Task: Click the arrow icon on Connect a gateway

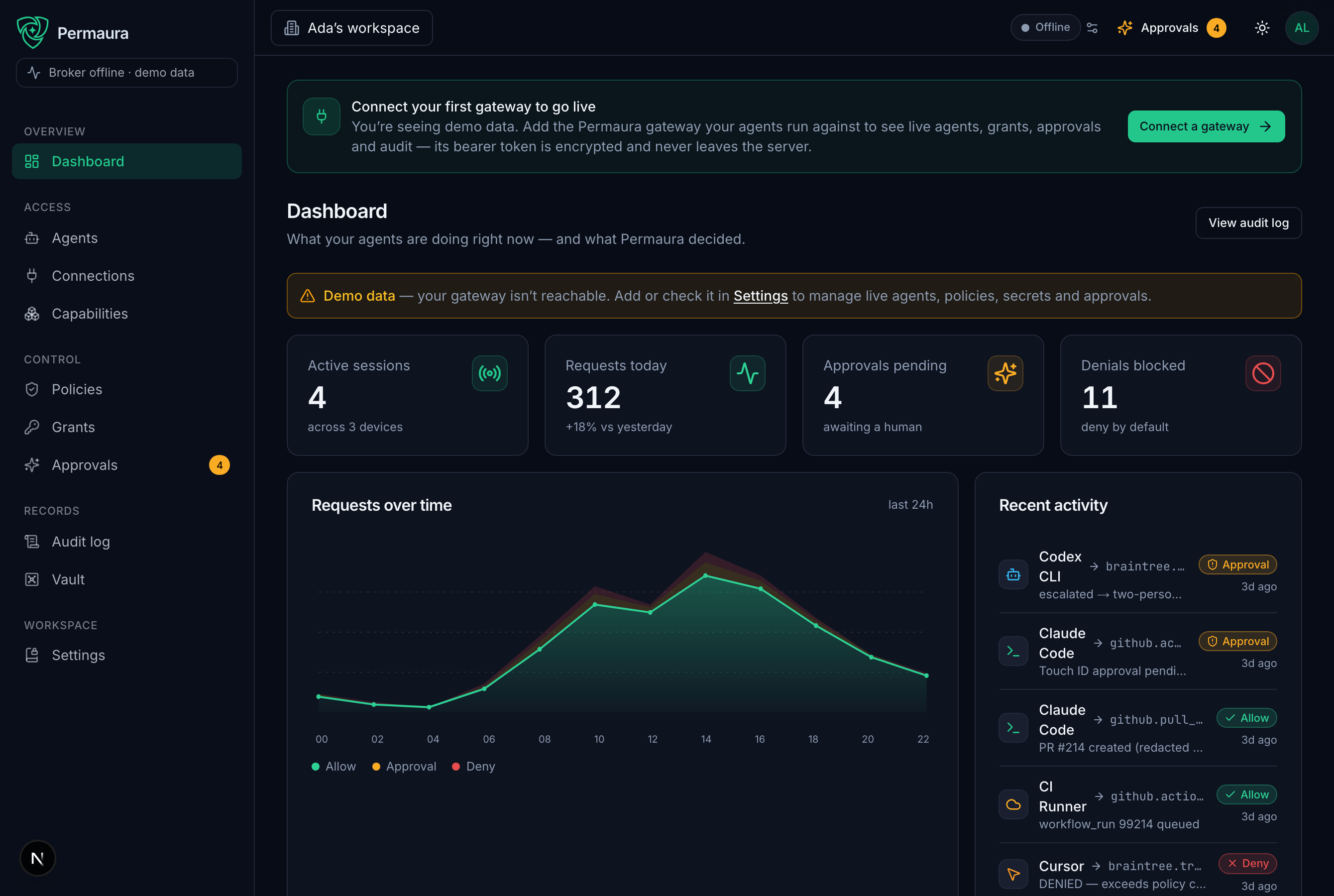Action: 1265,126
